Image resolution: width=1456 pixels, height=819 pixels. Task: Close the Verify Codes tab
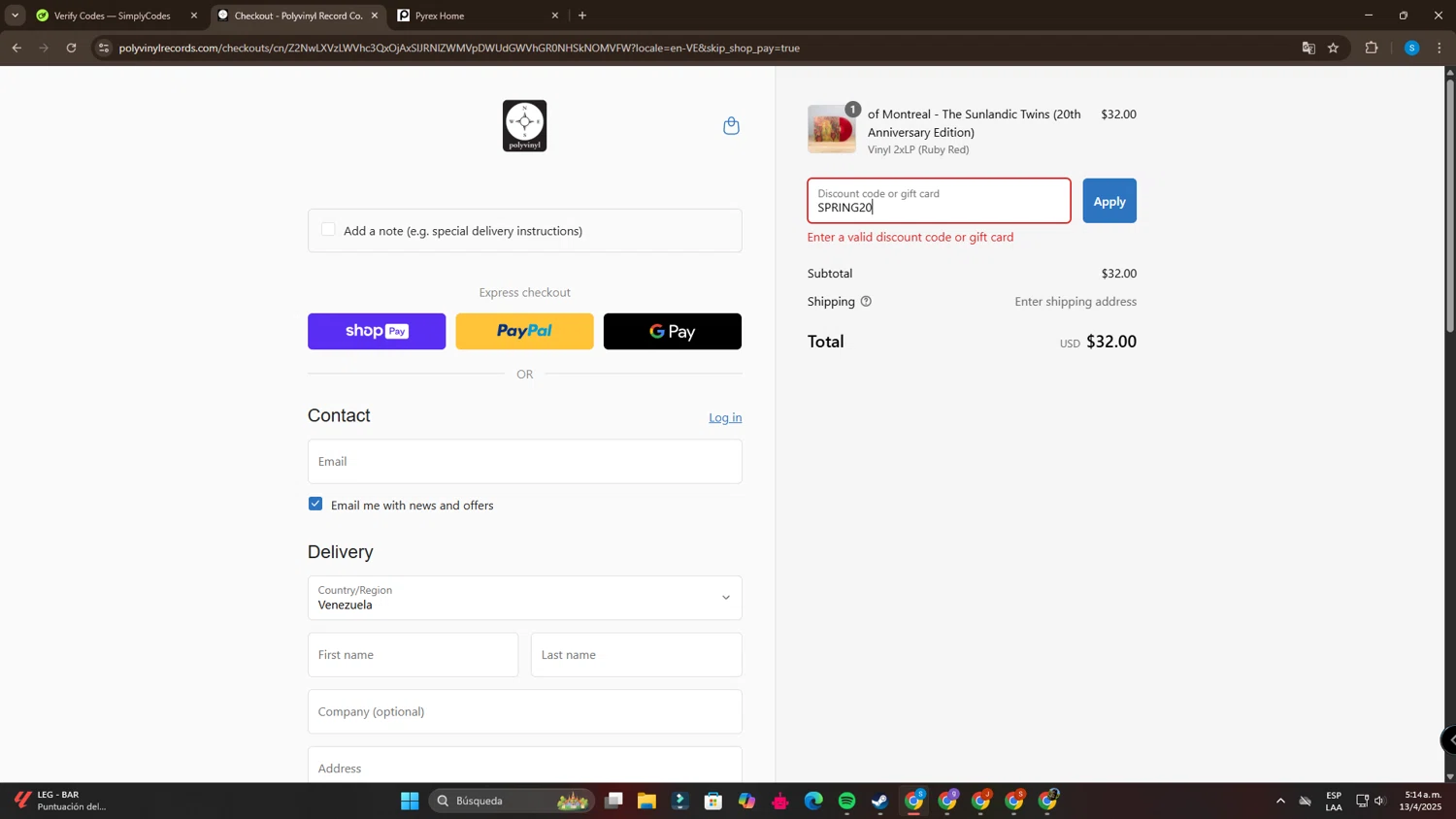click(x=194, y=16)
